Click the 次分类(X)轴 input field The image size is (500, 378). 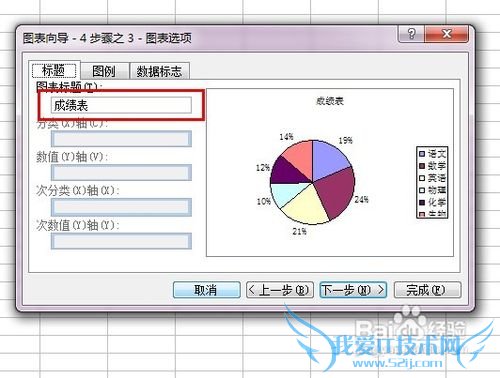(x=121, y=207)
